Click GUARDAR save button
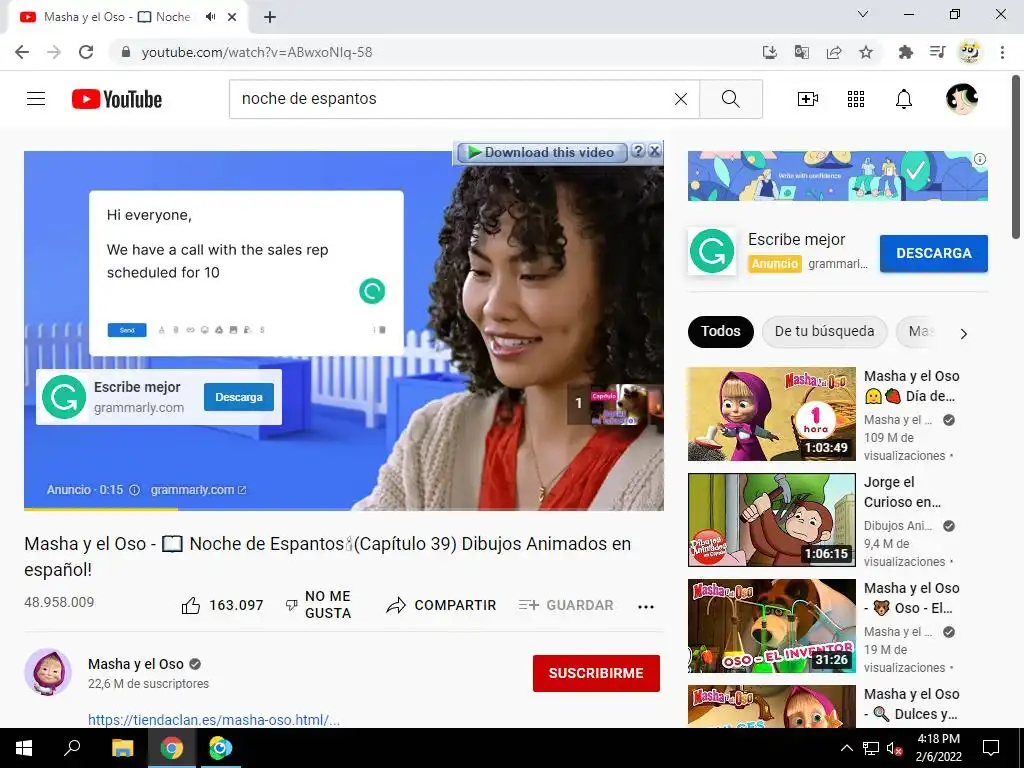Viewport: 1024px width, 768px height. click(x=566, y=605)
